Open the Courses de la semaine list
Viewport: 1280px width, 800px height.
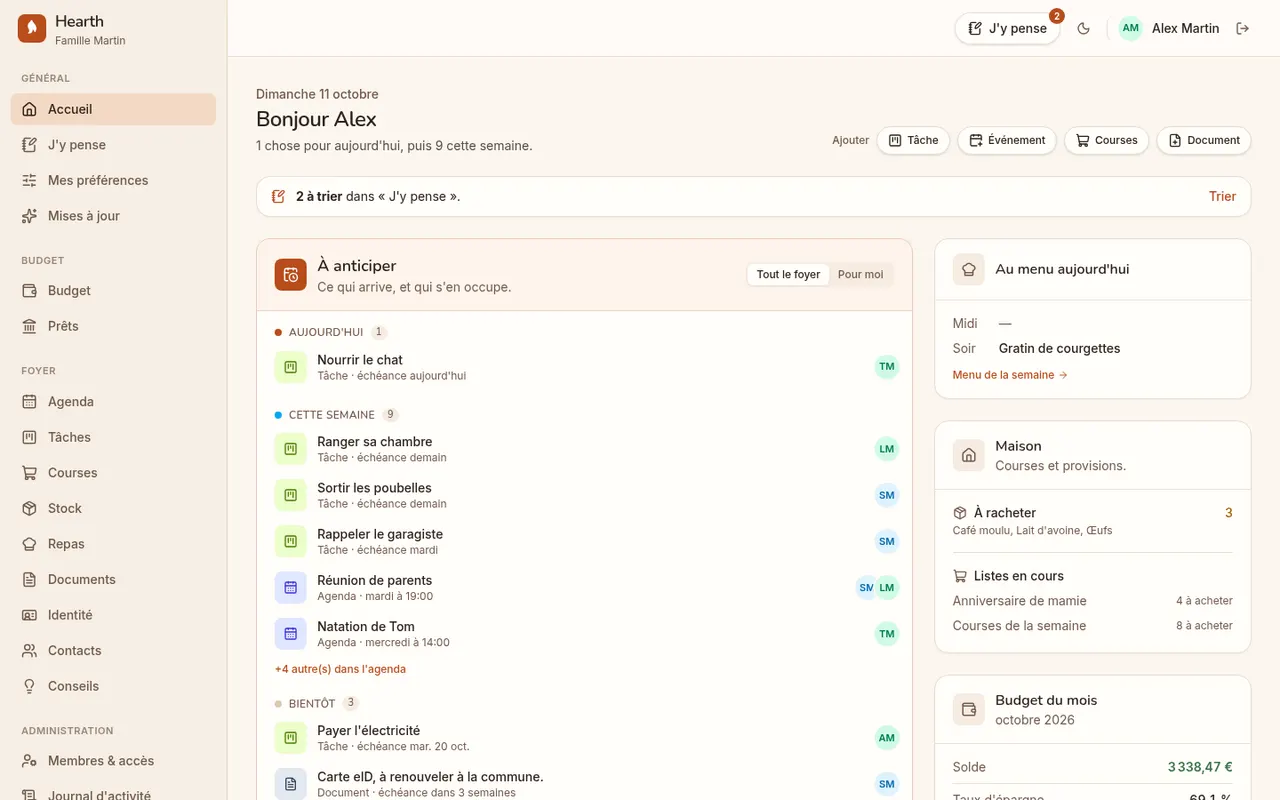(x=1093, y=626)
